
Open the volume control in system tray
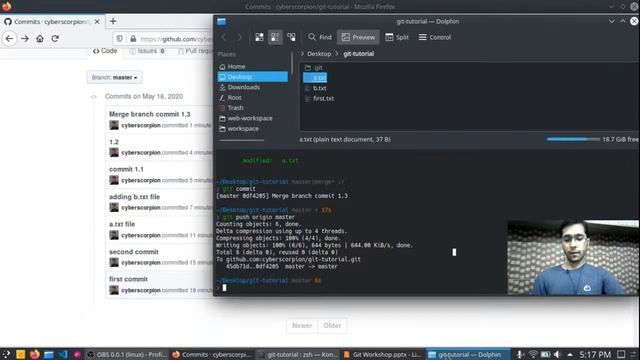pyautogui.click(x=557, y=354)
